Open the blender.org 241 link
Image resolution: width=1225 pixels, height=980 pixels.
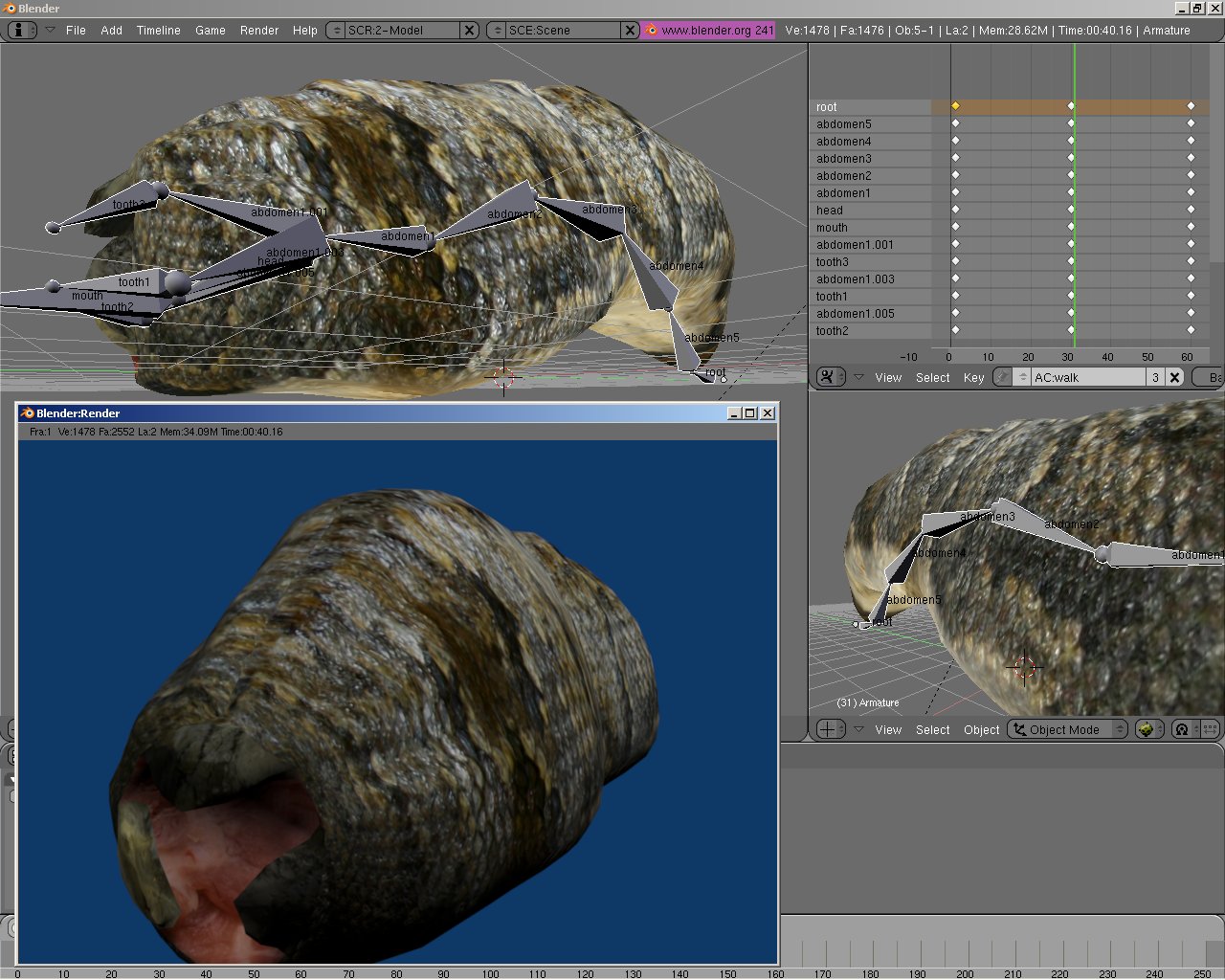[x=709, y=30]
